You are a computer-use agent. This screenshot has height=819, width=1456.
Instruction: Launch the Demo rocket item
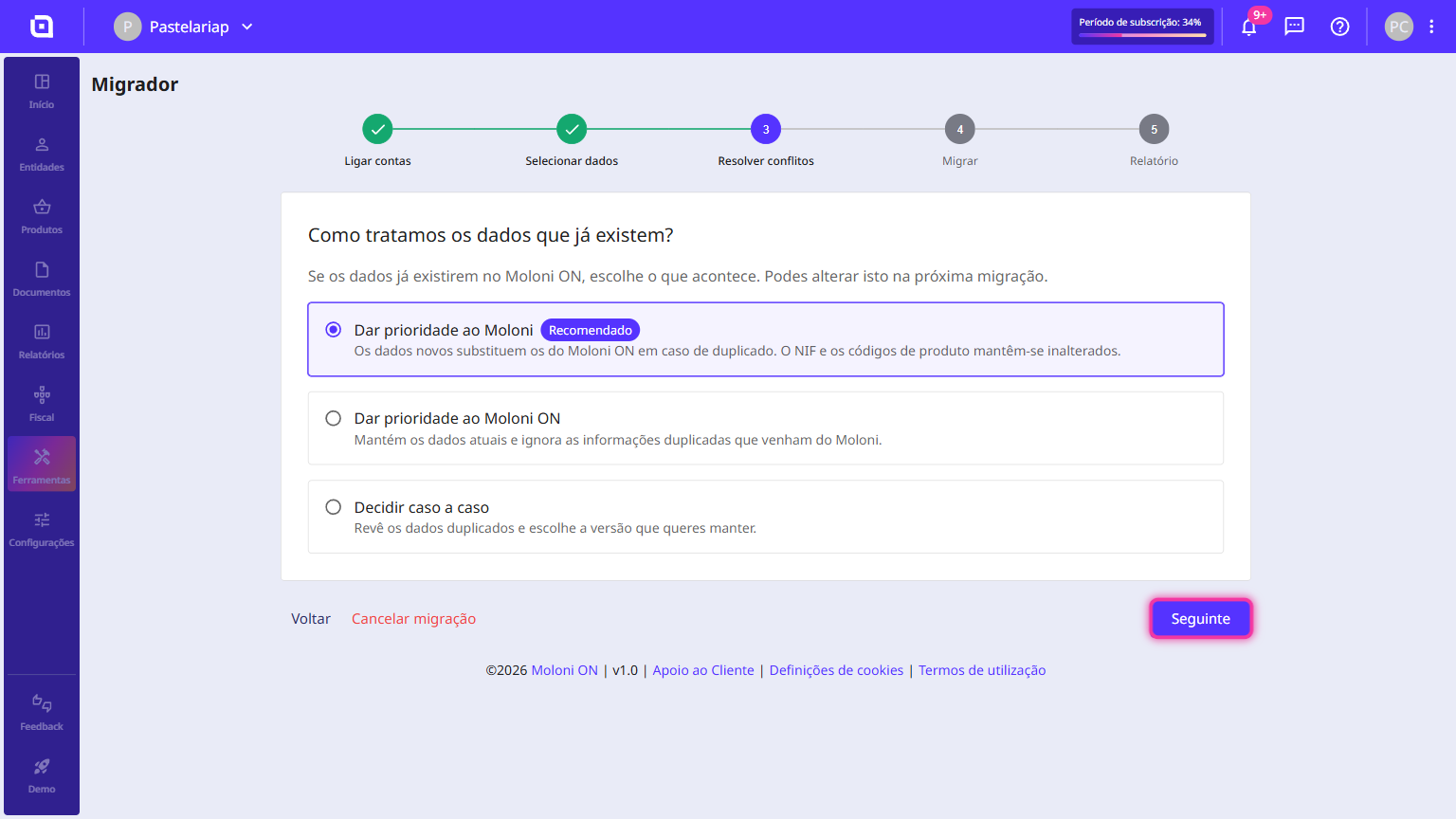42,775
